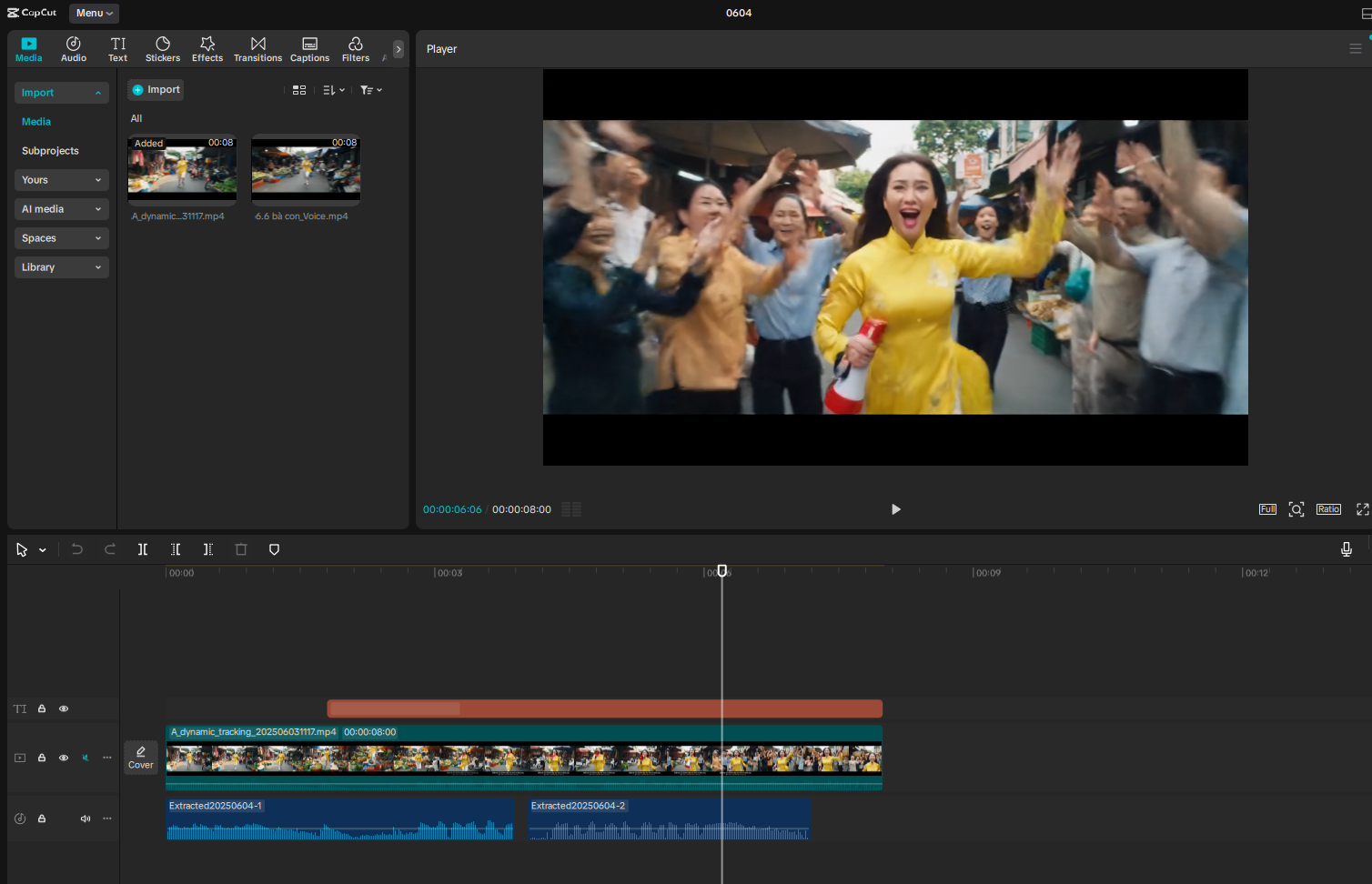Split clip at the playhead

click(x=143, y=549)
